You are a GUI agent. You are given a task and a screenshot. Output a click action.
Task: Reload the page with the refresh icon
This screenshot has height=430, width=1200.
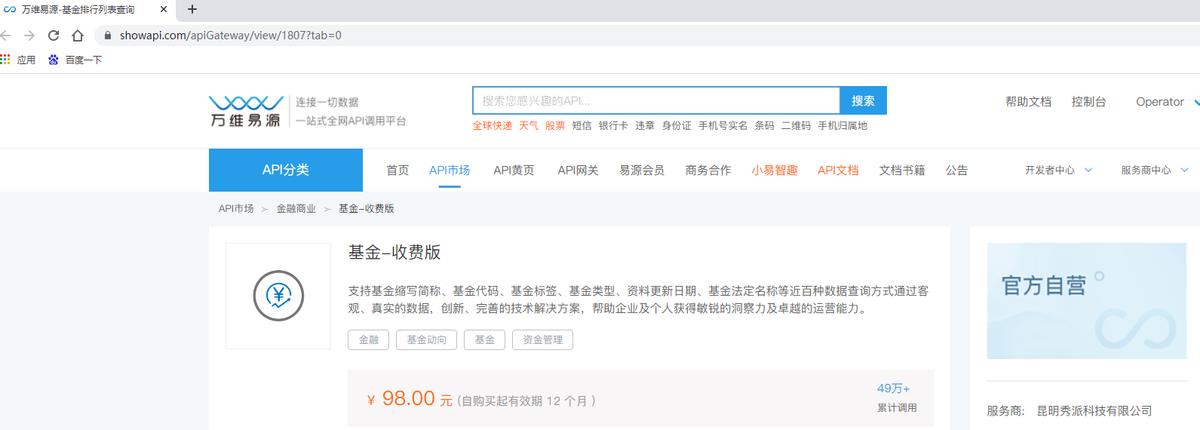53,34
